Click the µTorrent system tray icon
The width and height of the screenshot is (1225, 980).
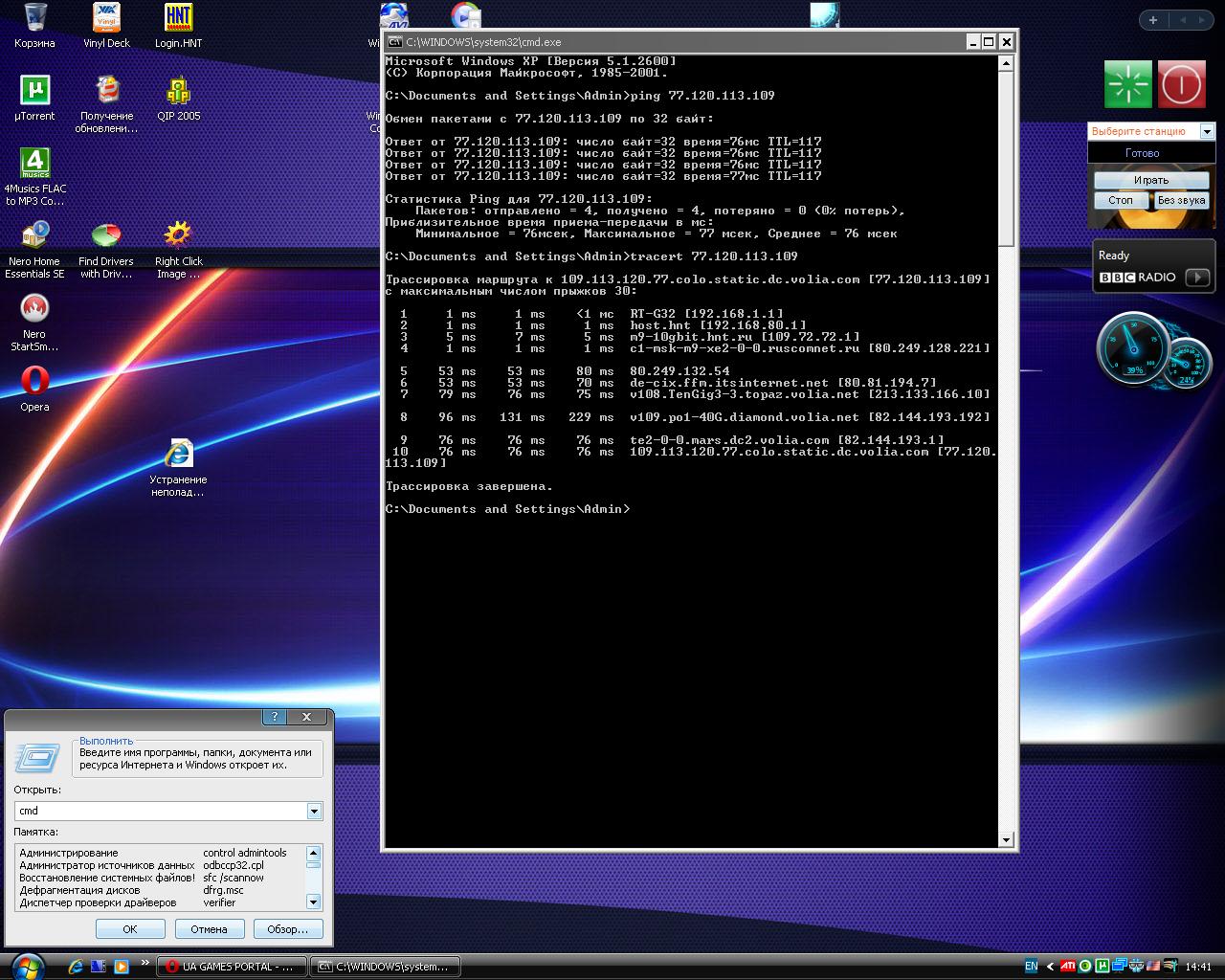(x=1102, y=967)
